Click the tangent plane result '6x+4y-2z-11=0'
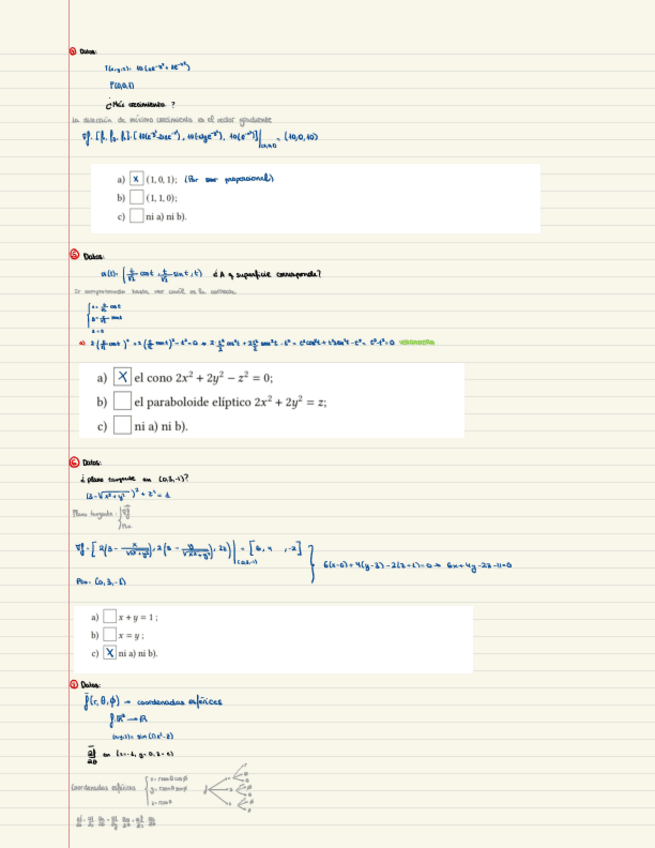 click(479, 566)
